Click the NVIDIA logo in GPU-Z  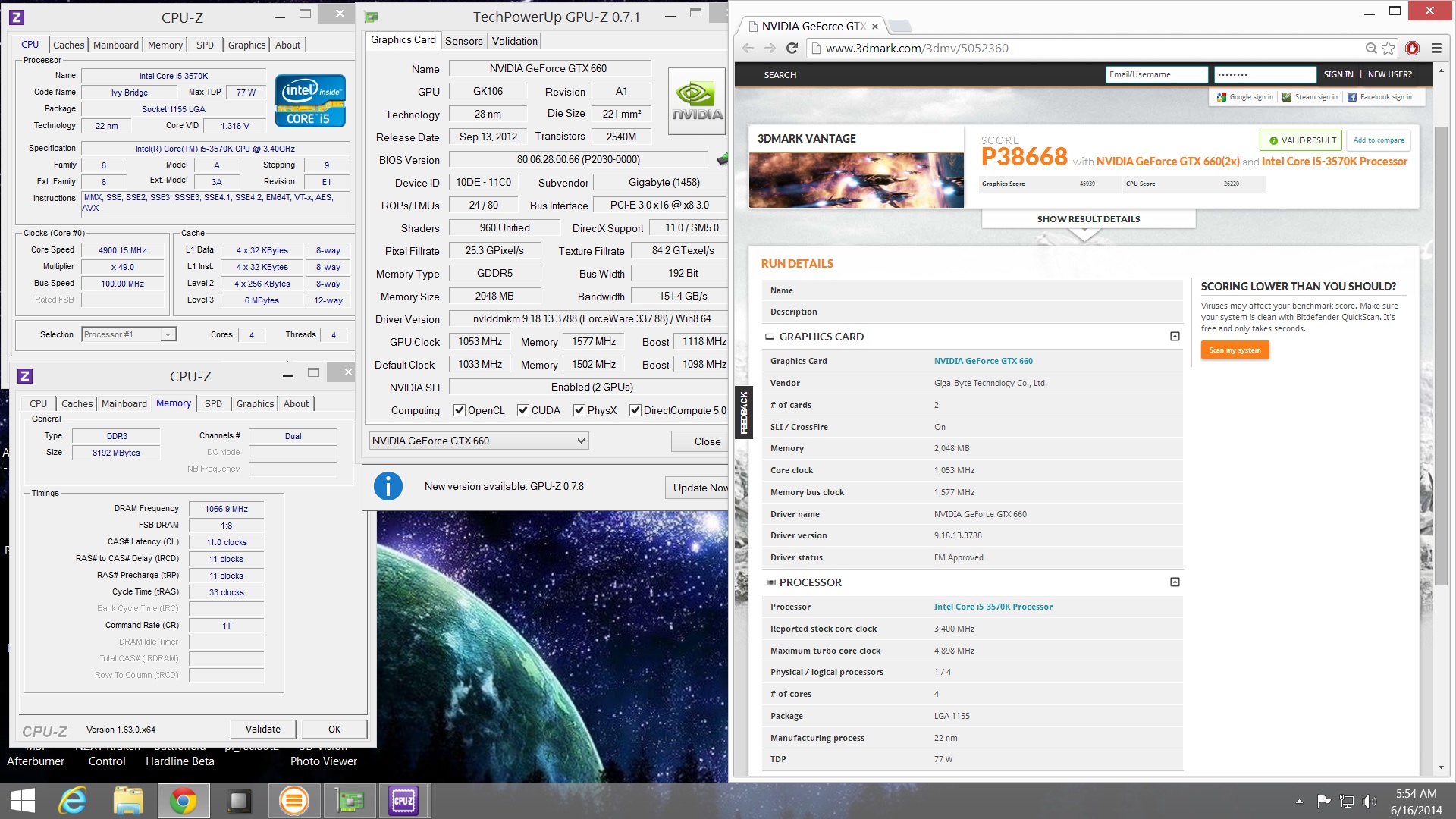click(697, 102)
